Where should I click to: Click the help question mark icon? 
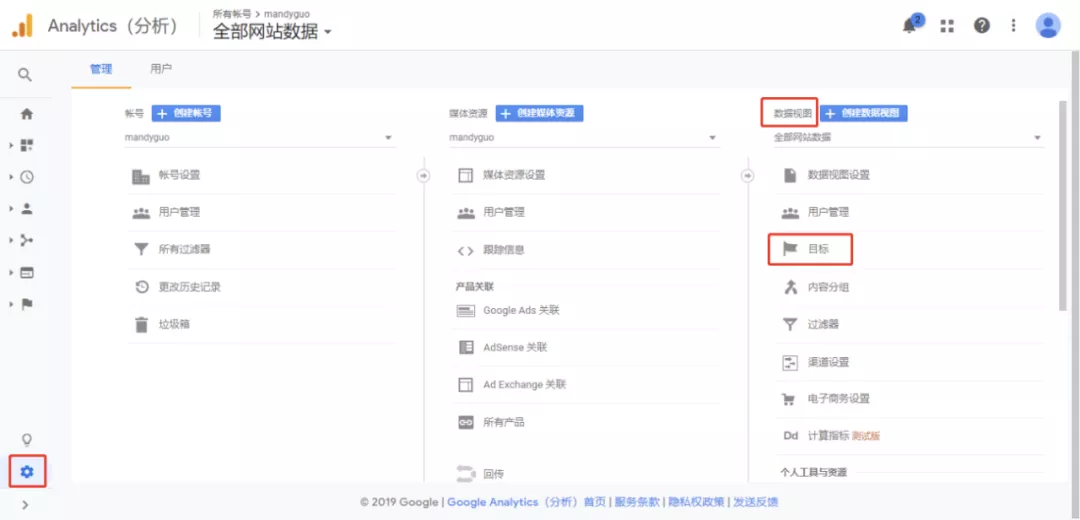[x=981, y=26]
